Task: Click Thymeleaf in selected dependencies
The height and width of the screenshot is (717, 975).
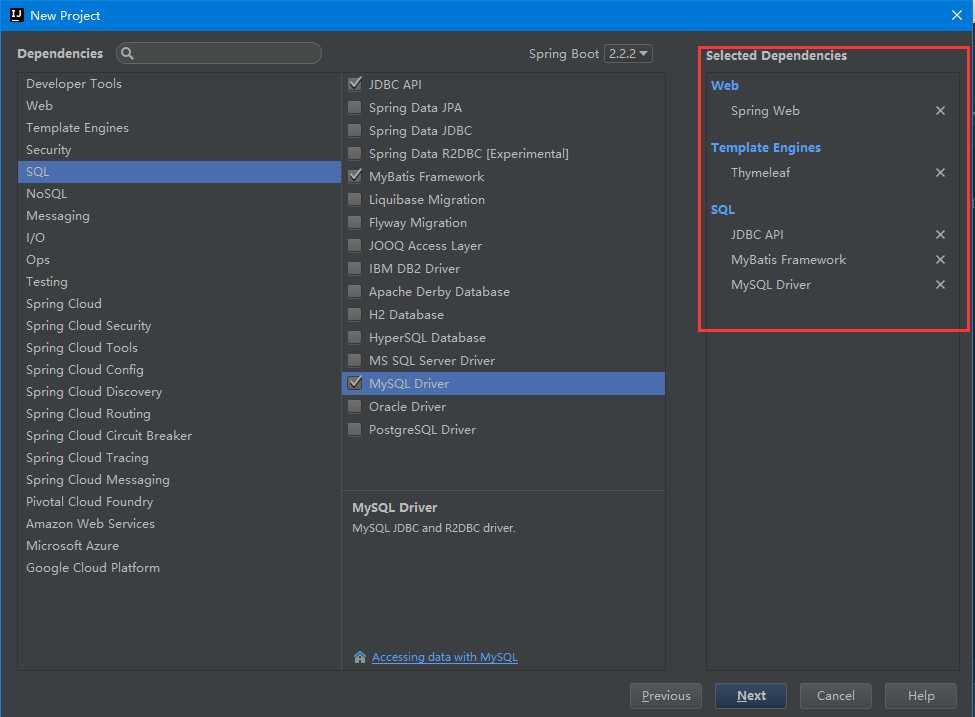Action: (x=760, y=173)
